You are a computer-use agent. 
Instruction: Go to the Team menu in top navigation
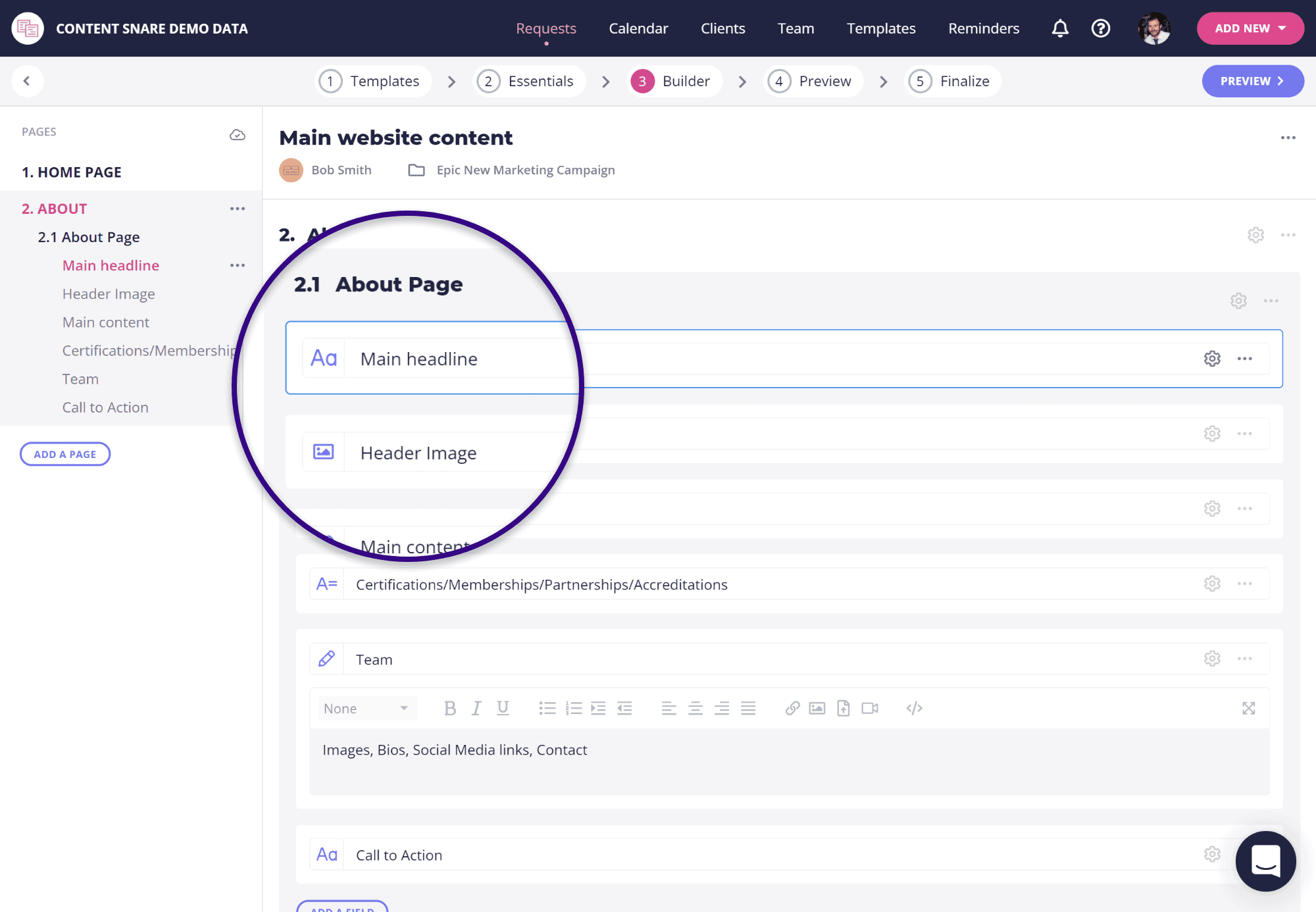[796, 28]
